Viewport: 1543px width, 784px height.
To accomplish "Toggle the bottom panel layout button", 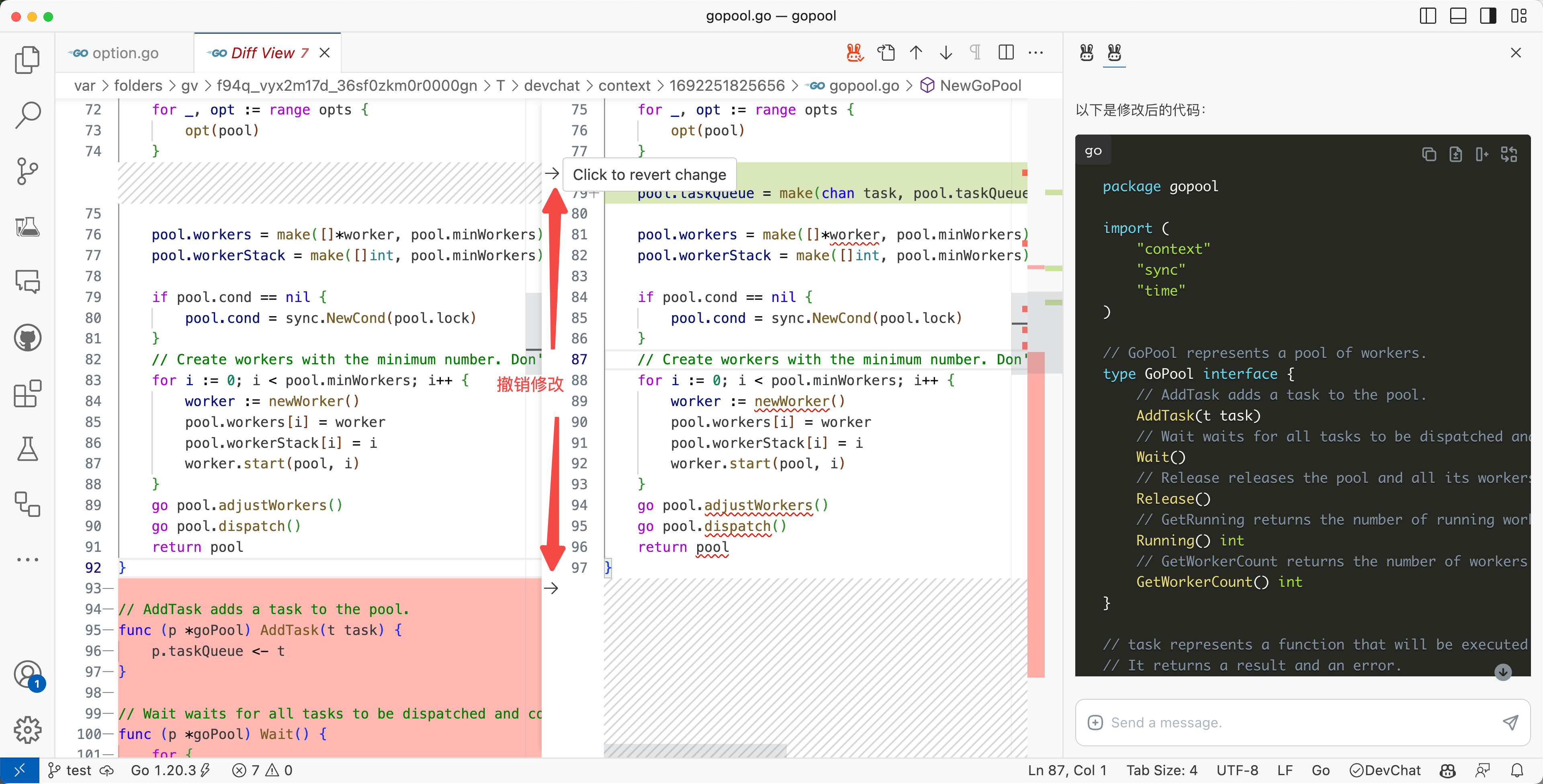I will (x=1458, y=16).
